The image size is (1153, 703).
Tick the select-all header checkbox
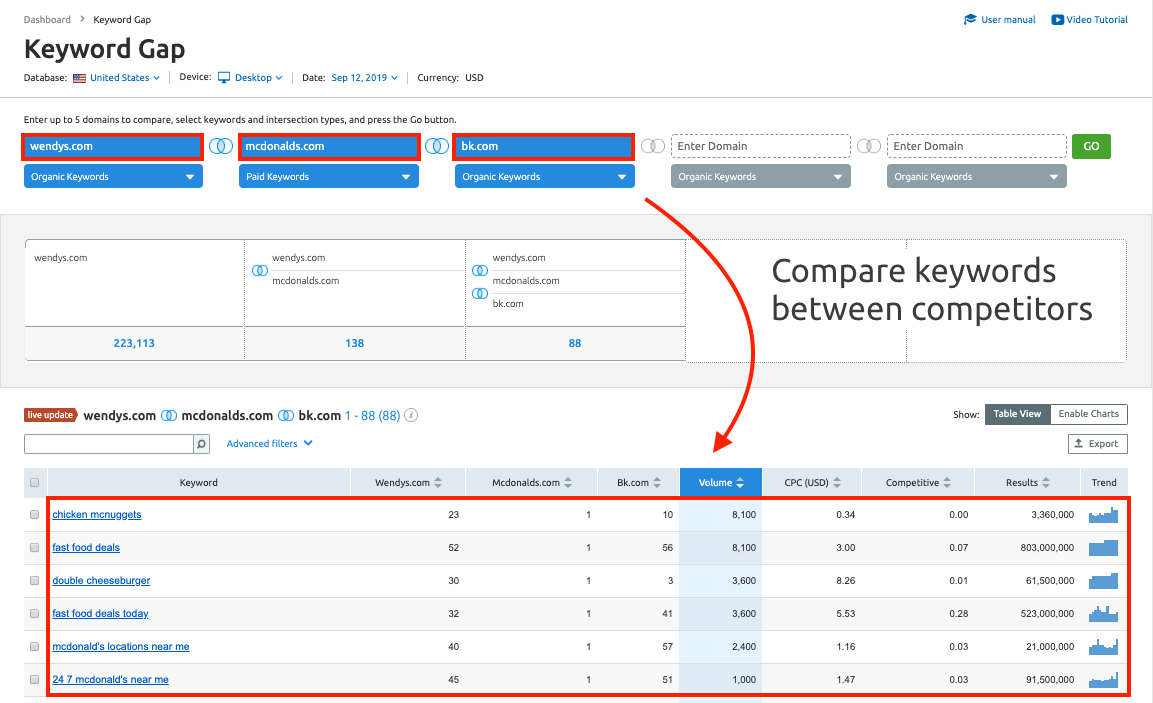coord(35,483)
